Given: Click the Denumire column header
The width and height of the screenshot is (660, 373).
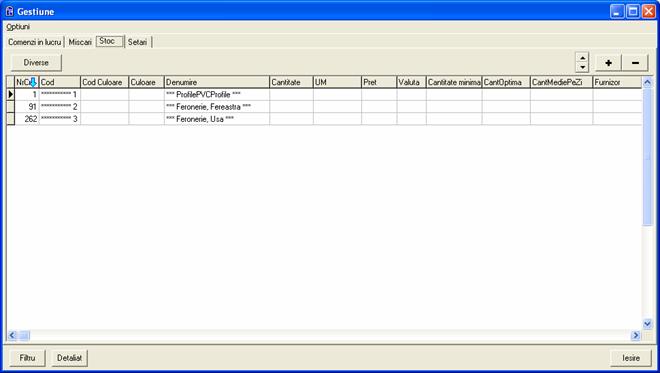Looking at the screenshot, I should pos(216,82).
